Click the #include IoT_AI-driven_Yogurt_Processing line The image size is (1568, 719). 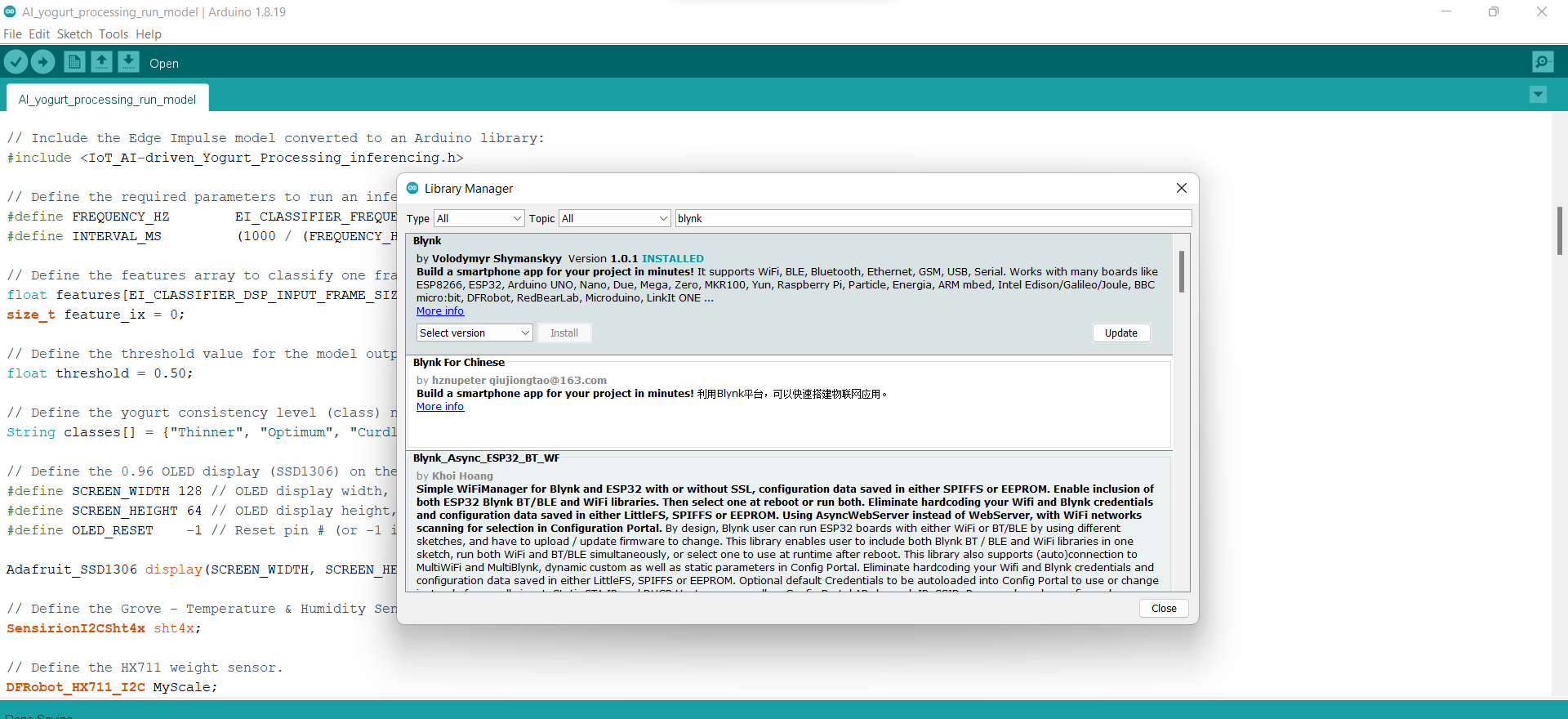(235, 158)
